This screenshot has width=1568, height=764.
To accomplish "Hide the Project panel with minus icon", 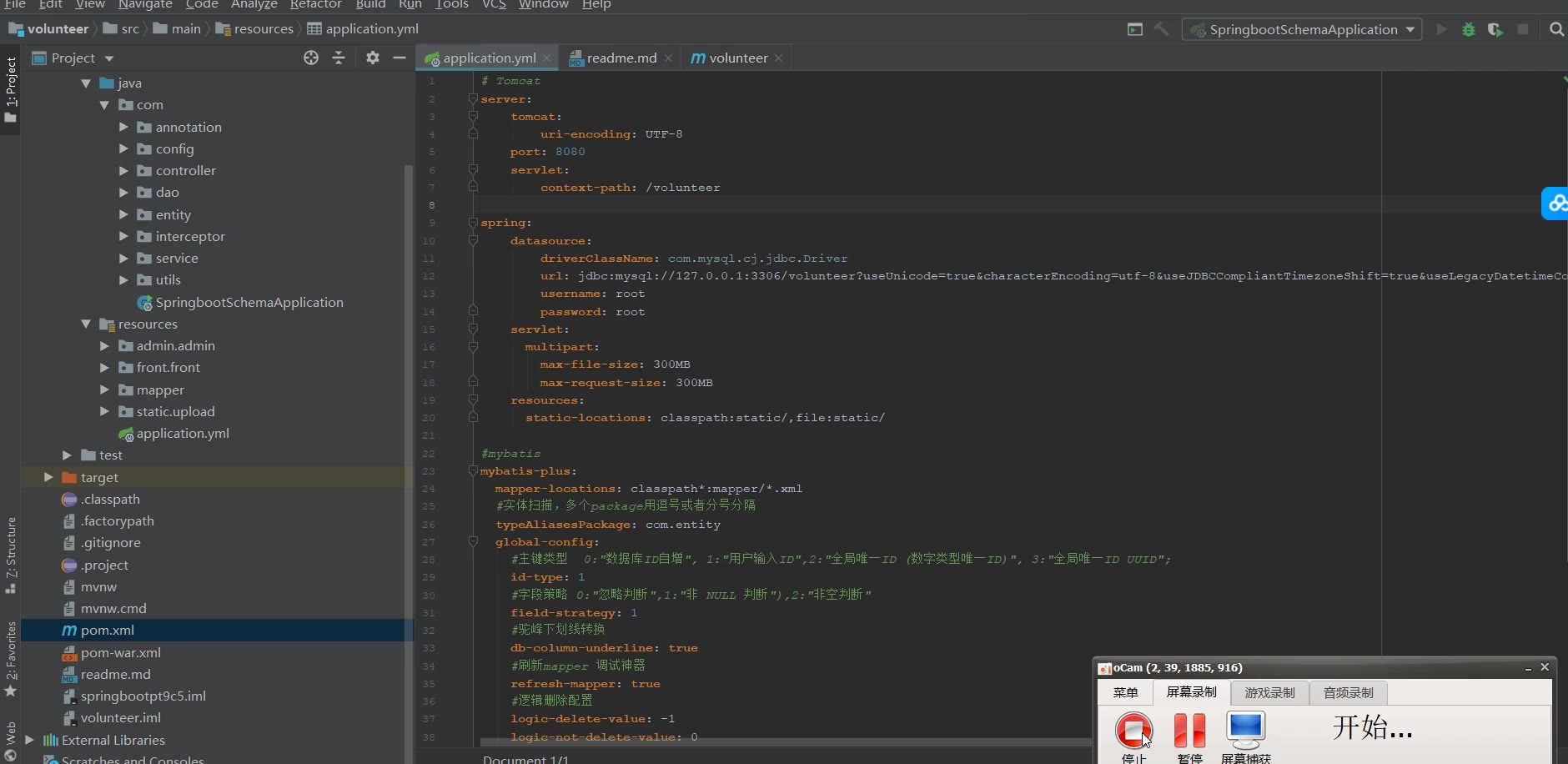I will pyautogui.click(x=400, y=58).
